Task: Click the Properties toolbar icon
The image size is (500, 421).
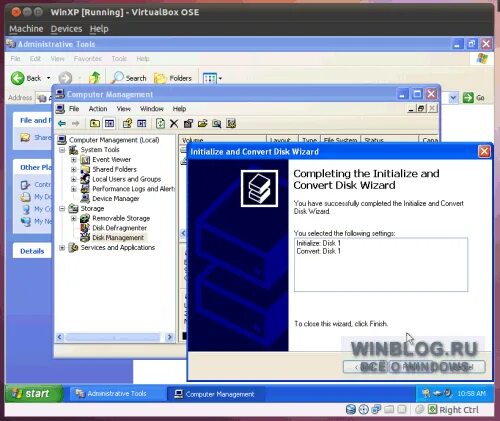Action: click(188, 124)
